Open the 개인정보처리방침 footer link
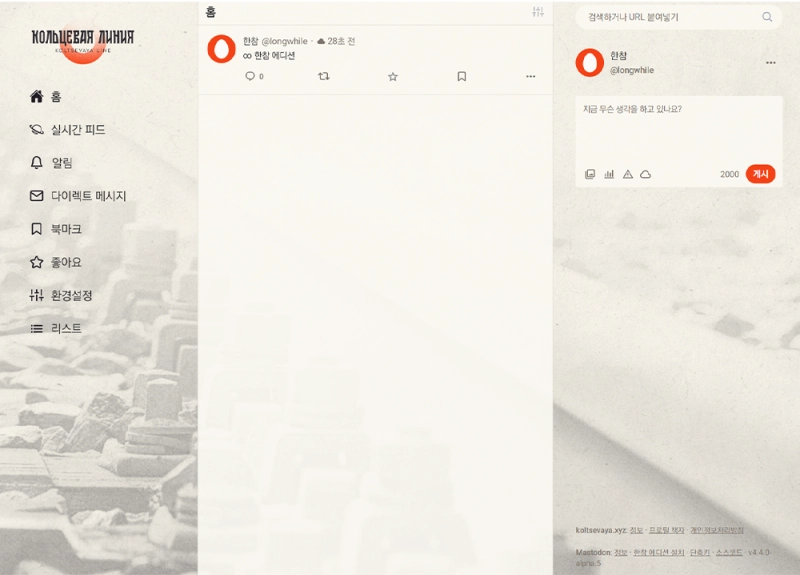The height and width of the screenshot is (575, 800). [x=717, y=530]
